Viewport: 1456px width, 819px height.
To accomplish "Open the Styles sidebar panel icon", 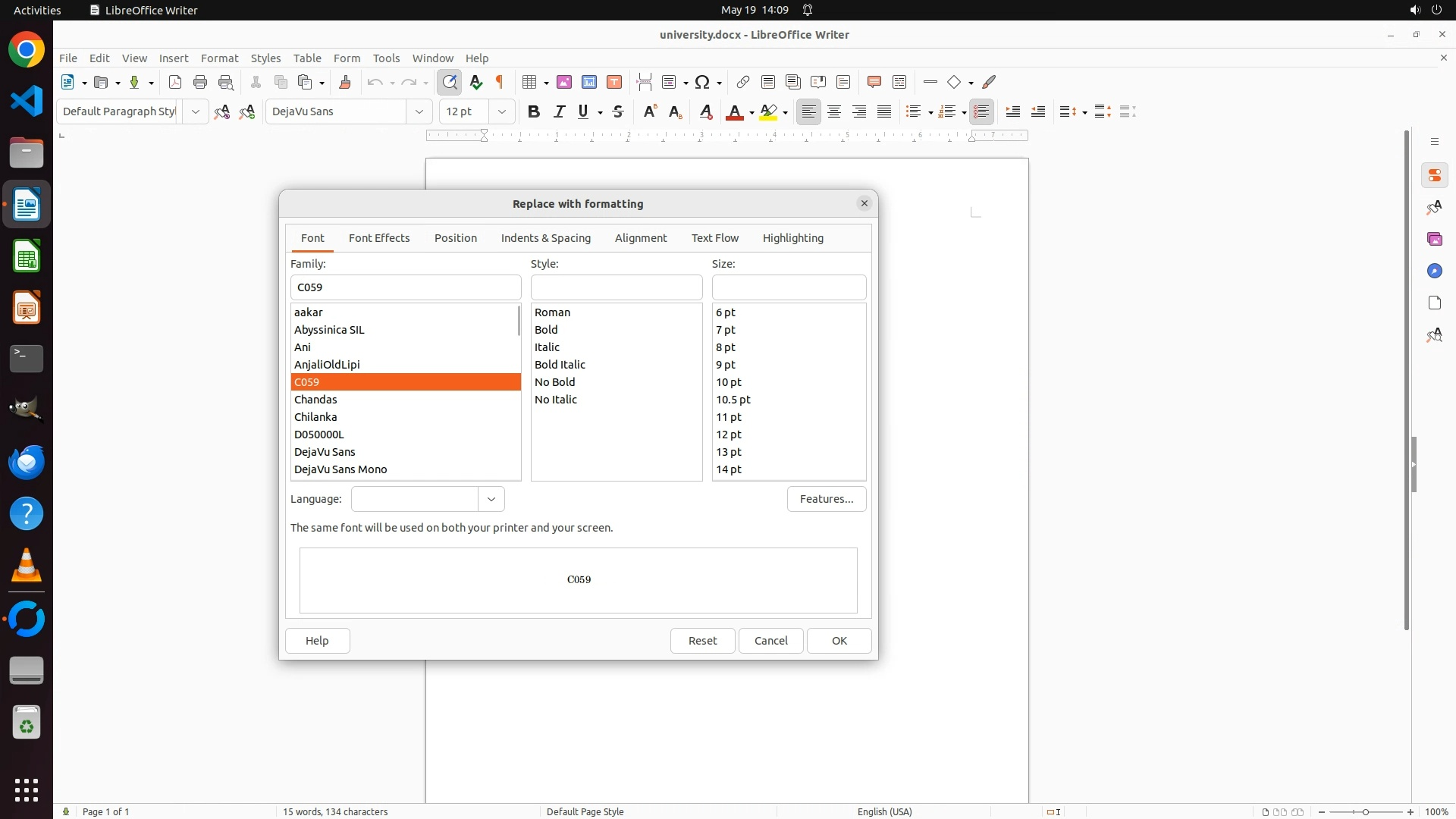I will click(1434, 207).
